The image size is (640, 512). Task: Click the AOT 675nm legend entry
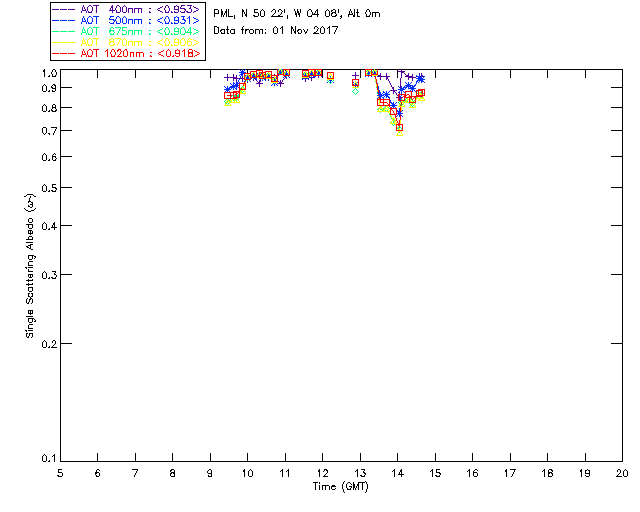pos(126,31)
